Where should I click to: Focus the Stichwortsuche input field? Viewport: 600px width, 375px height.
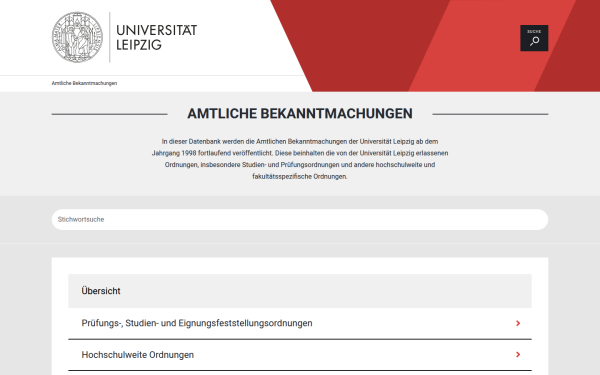click(x=300, y=219)
